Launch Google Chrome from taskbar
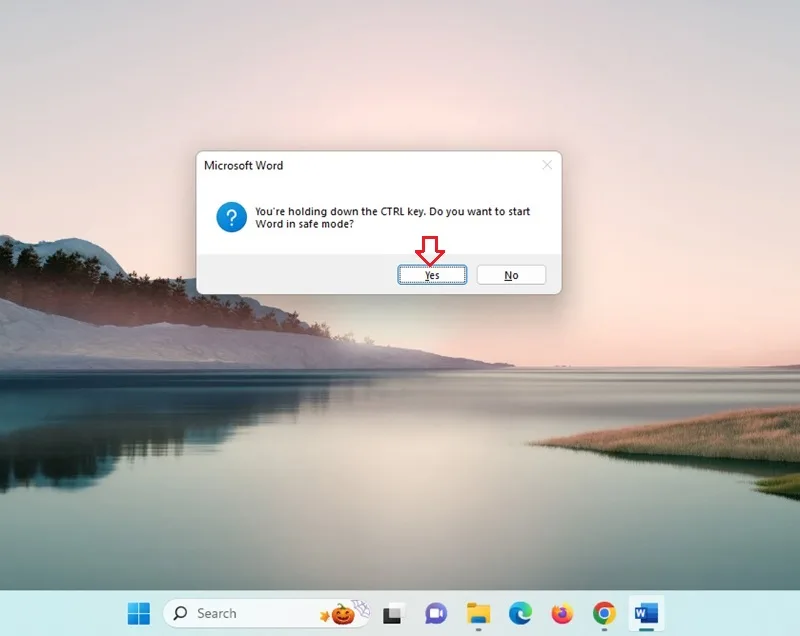This screenshot has width=800, height=636. [x=604, y=613]
